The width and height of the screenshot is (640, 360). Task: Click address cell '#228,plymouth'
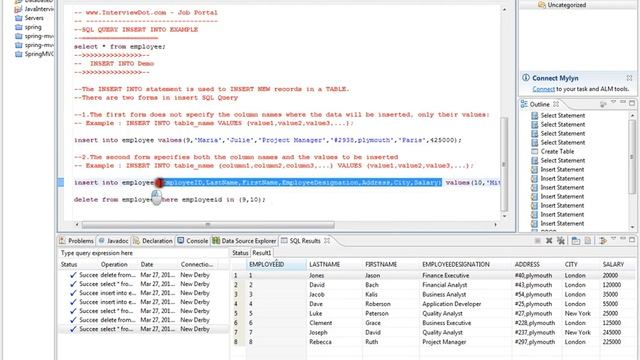point(535,323)
